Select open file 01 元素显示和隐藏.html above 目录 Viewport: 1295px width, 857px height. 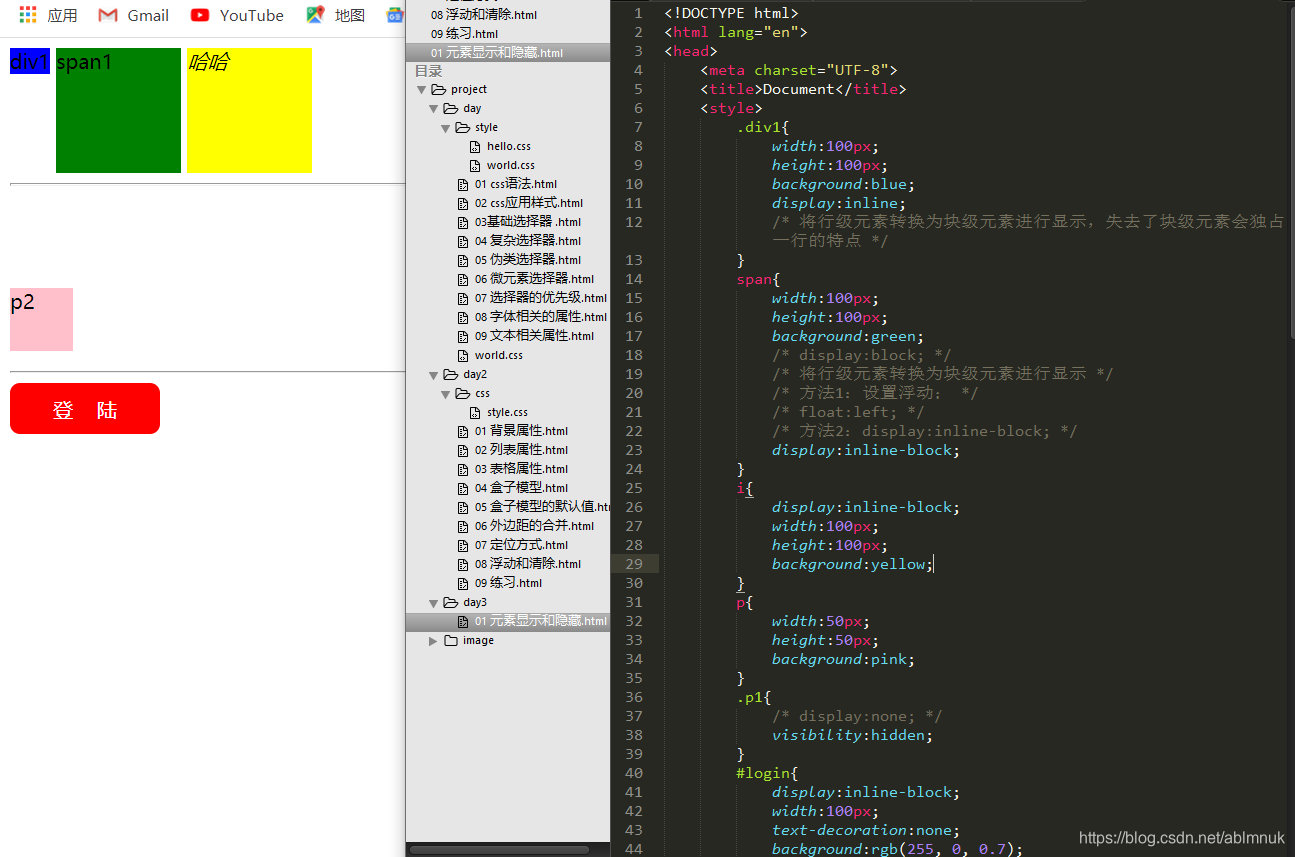point(497,53)
